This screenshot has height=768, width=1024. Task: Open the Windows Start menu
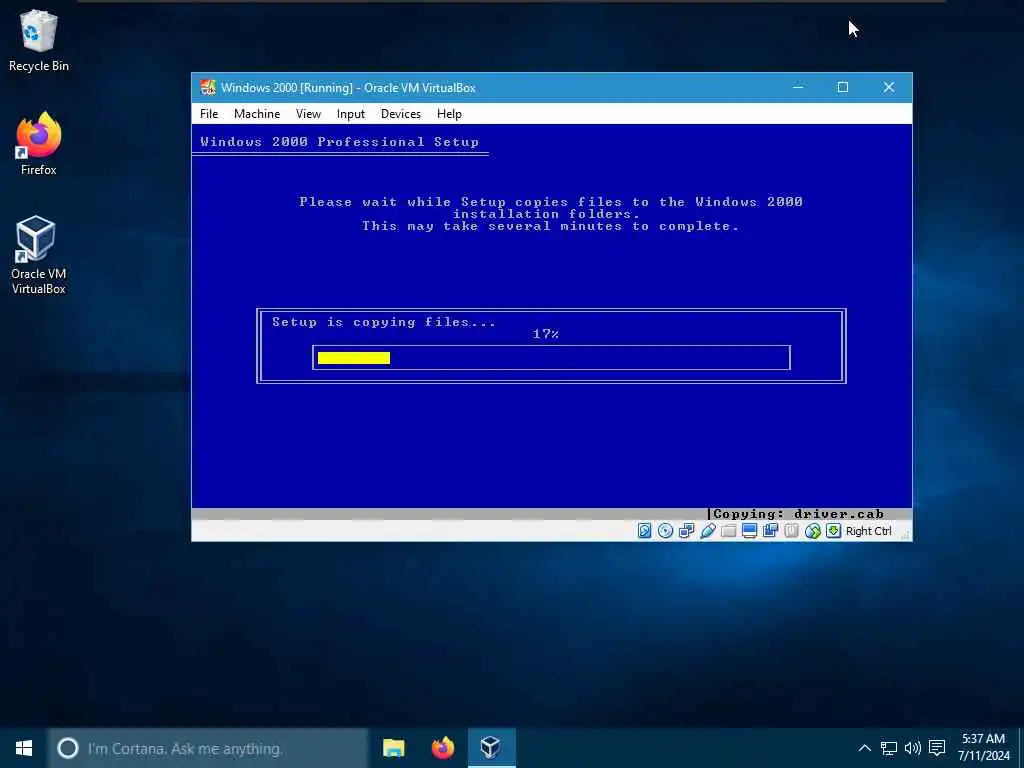tap(24, 748)
